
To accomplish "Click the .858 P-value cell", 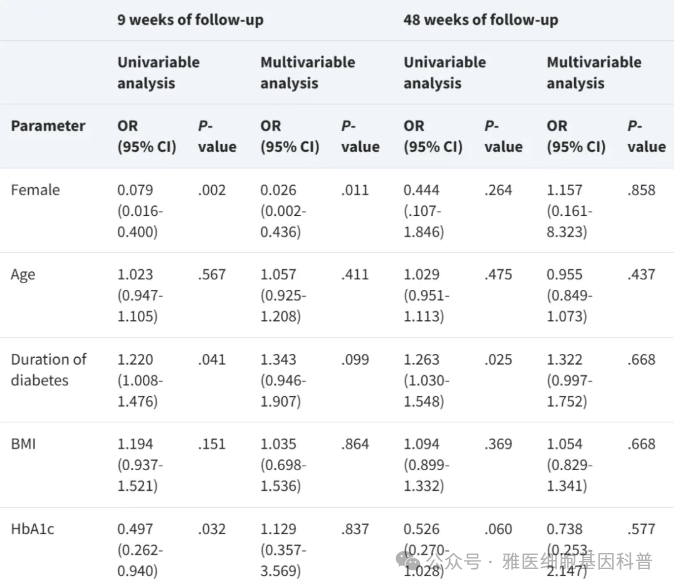I will [641, 190].
